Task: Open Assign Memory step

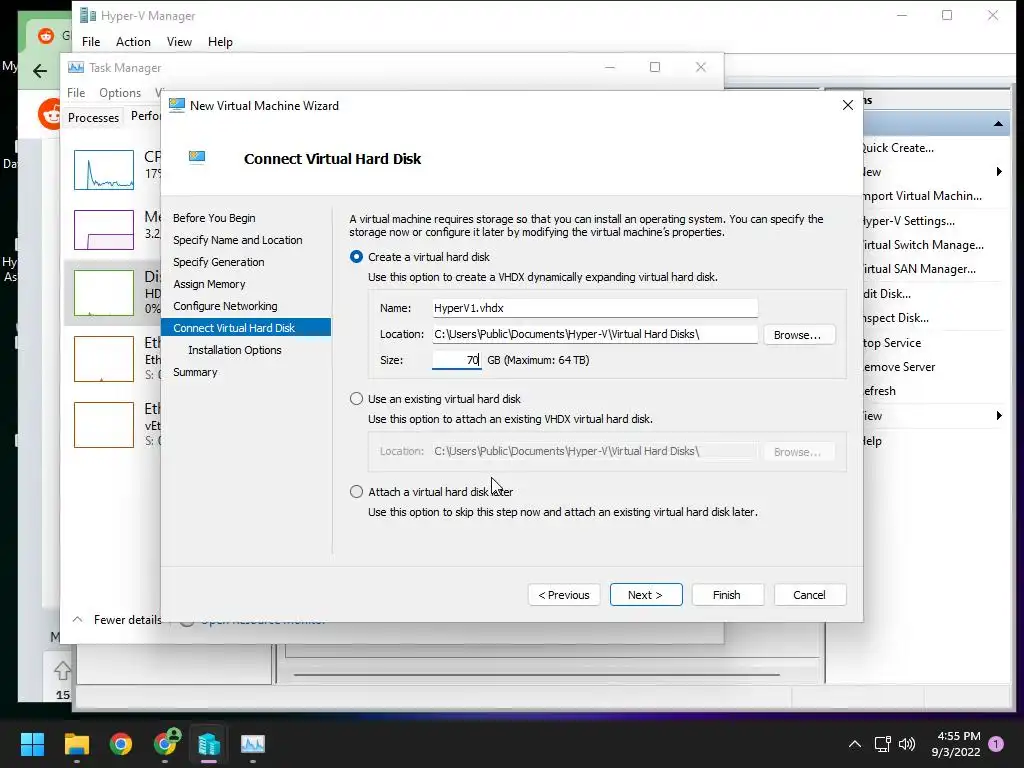Action: click(x=209, y=284)
